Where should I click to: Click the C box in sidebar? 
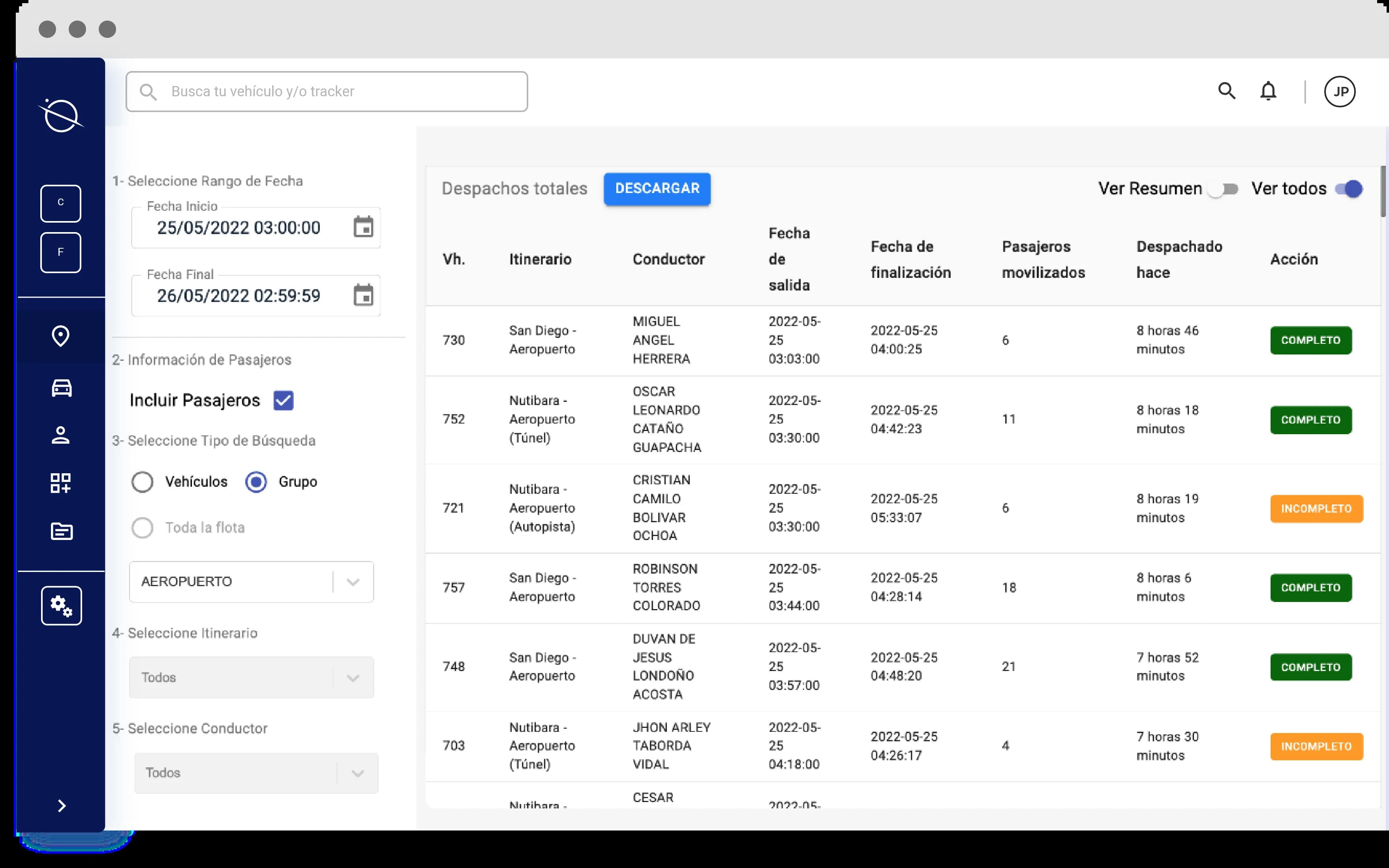[x=61, y=203]
